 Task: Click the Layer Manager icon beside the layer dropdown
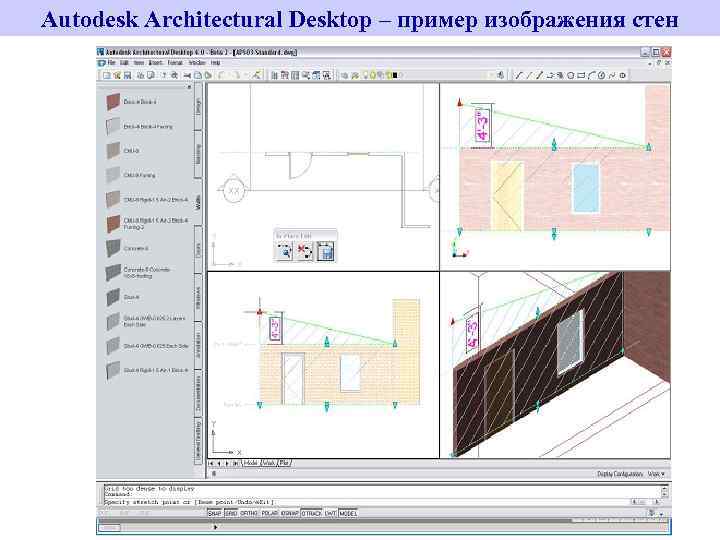(x=344, y=75)
